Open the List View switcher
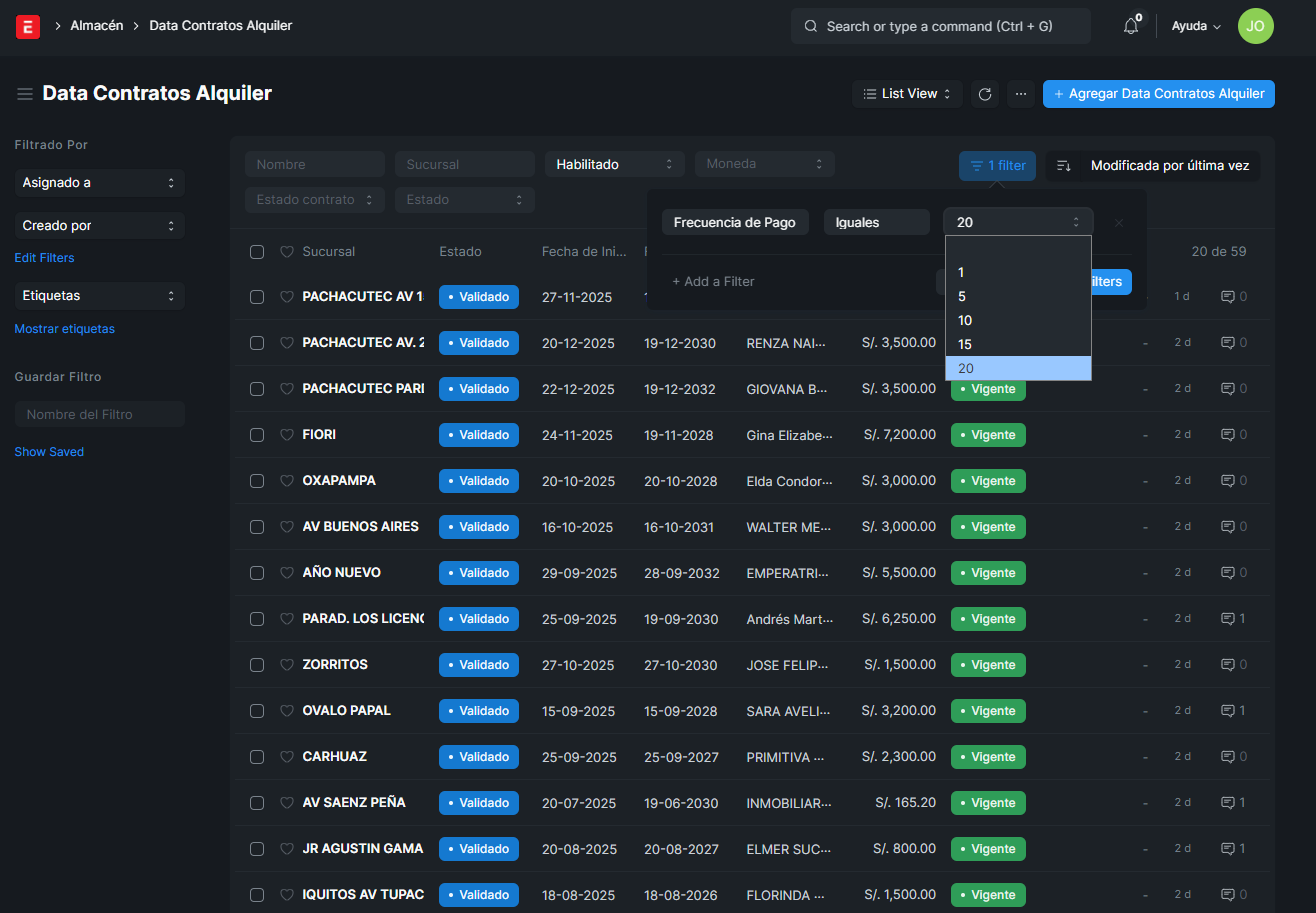 [907, 94]
